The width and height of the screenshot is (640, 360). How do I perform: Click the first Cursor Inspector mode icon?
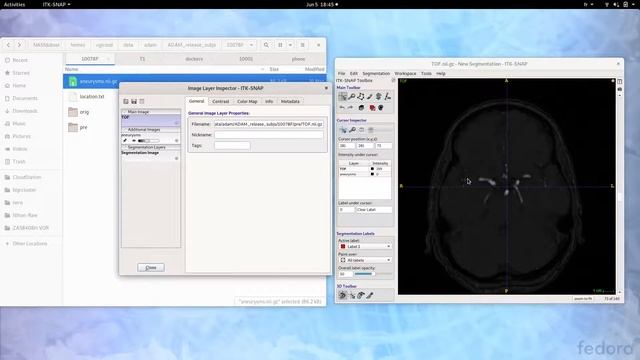343,130
